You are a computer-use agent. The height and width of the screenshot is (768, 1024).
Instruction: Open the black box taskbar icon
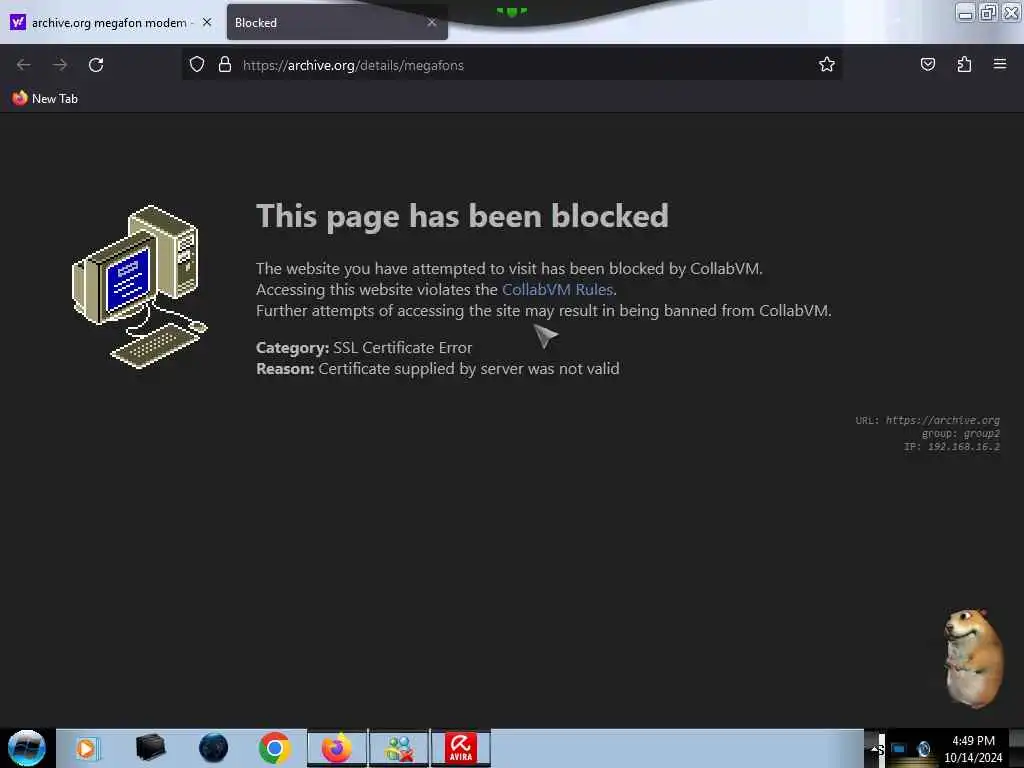point(150,748)
